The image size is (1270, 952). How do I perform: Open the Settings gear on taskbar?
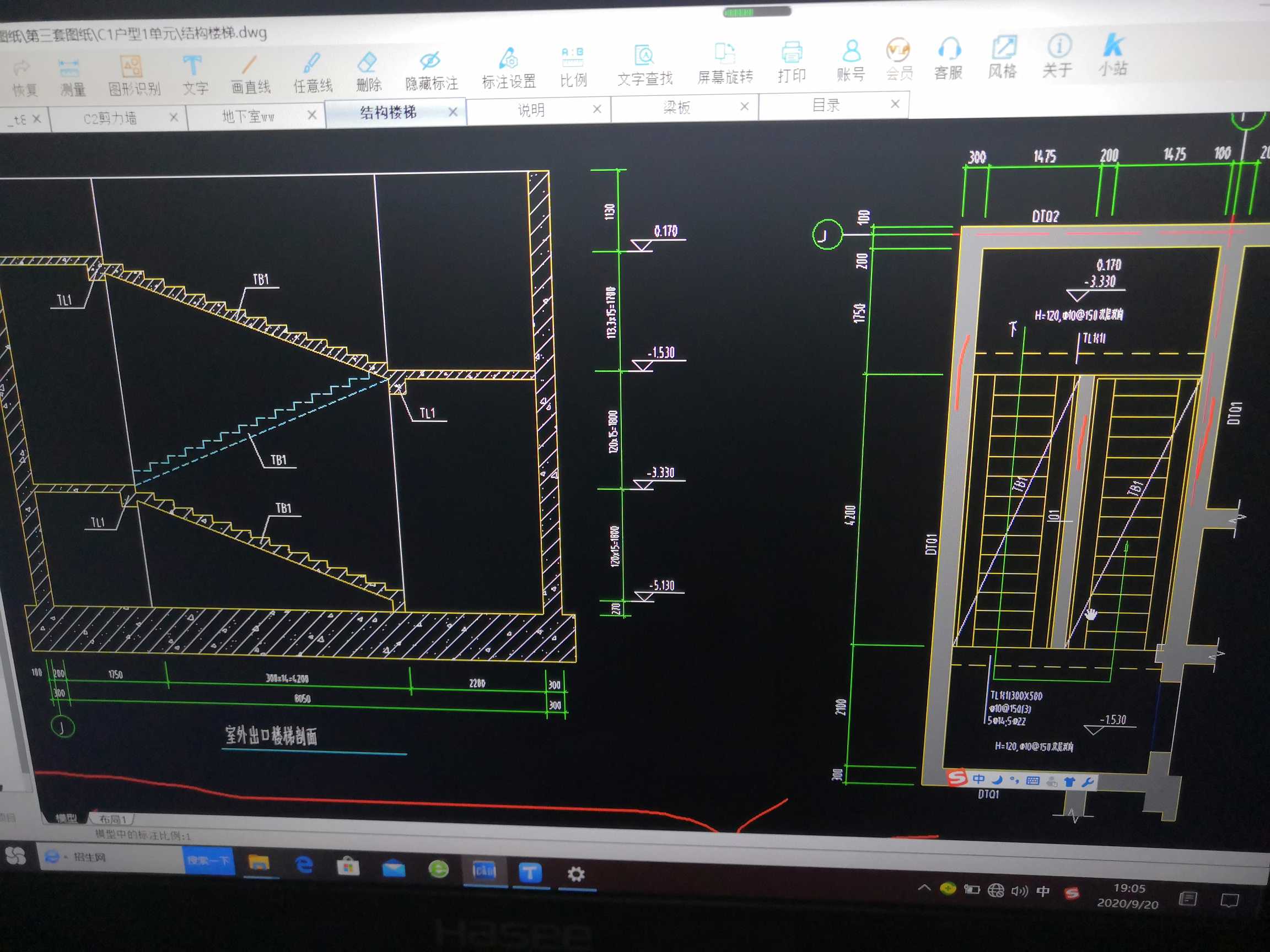(x=576, y=874)
